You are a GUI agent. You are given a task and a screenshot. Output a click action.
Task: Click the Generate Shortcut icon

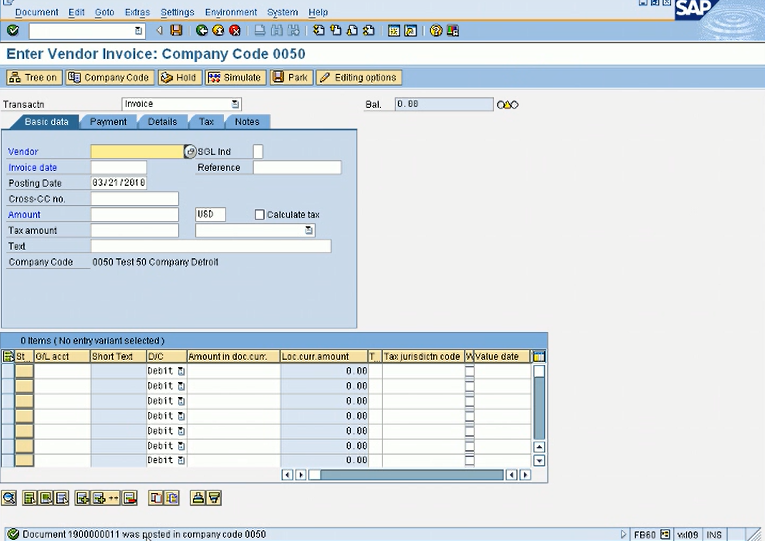point(411,31)
